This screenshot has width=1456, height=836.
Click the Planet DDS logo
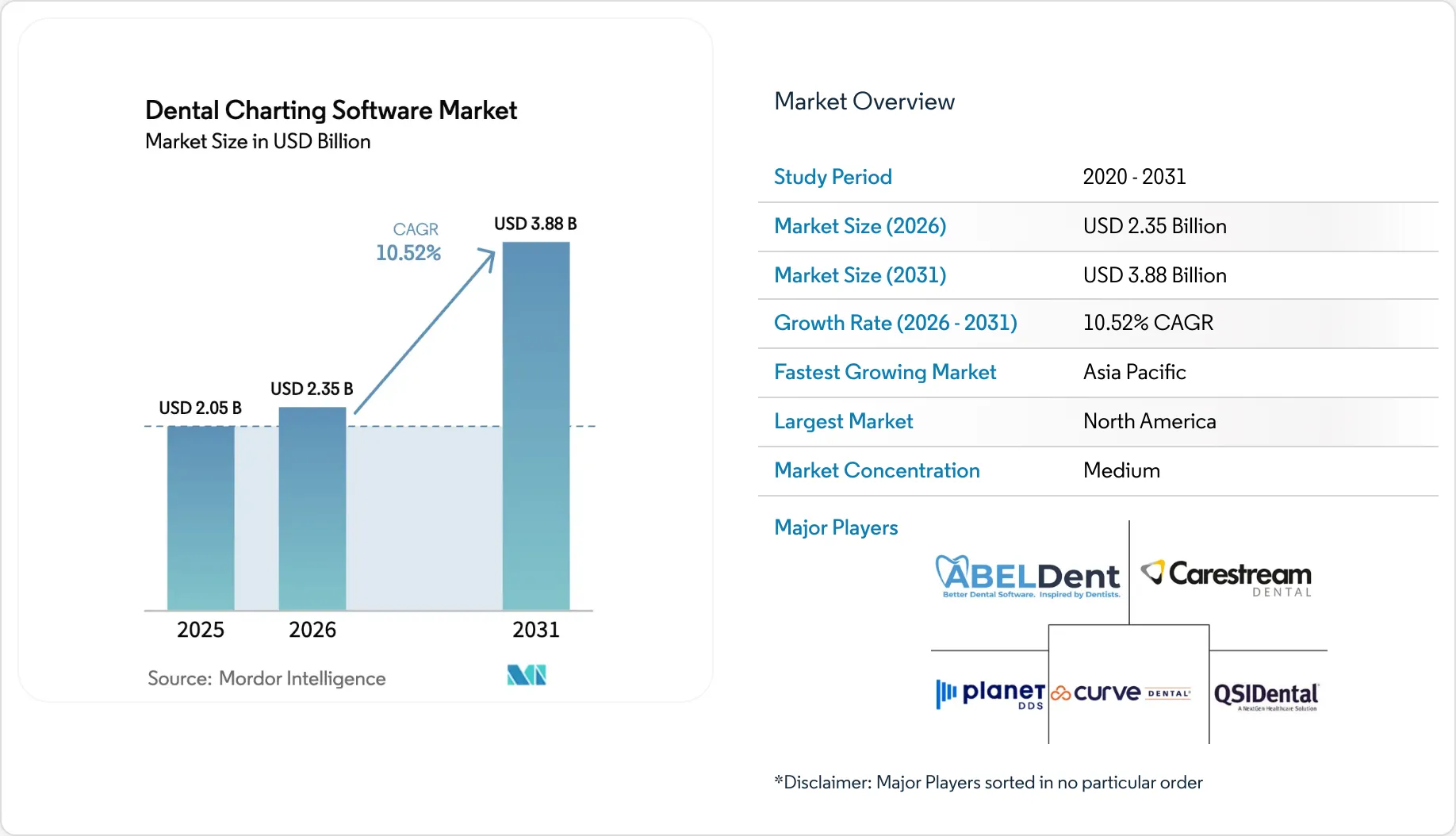pyautogui.click(x=990, y=694)
